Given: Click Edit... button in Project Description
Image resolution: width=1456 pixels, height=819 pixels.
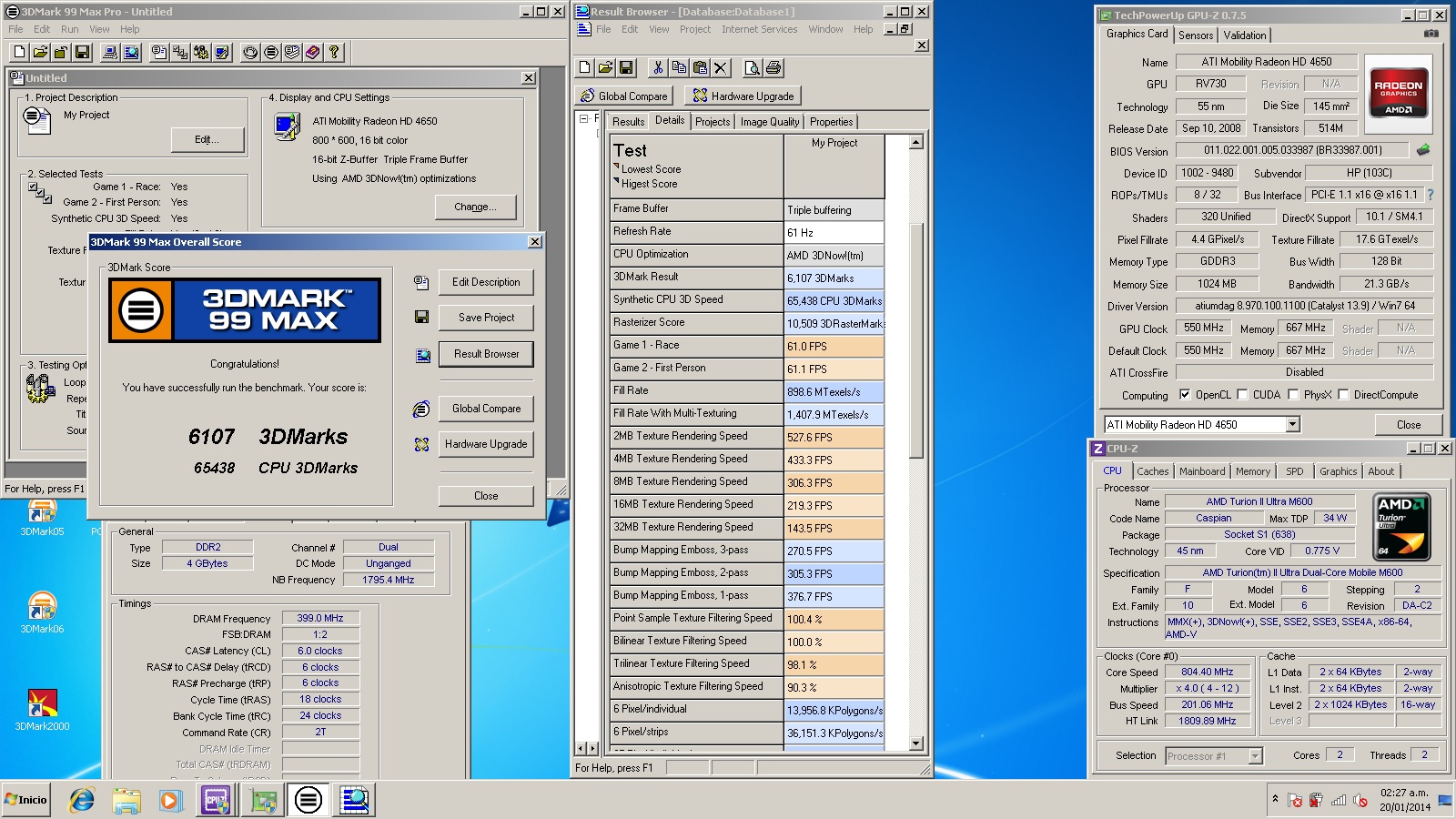Looking at the screenshot, I should [x=207, y=139].
